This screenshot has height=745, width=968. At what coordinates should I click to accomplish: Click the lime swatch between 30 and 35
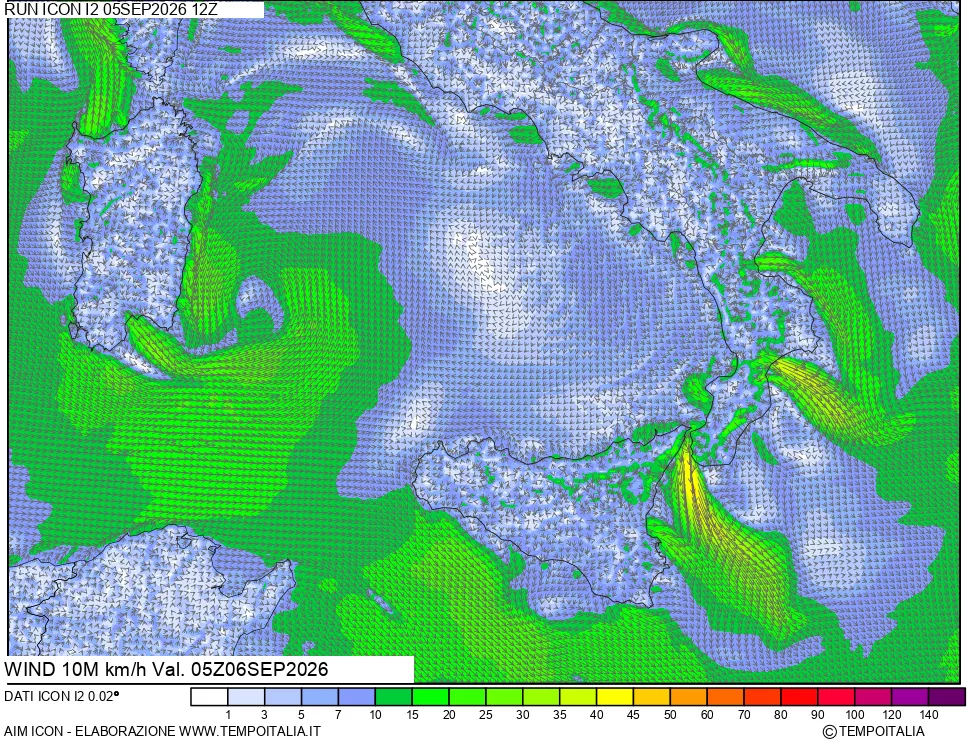coord(541,697)
